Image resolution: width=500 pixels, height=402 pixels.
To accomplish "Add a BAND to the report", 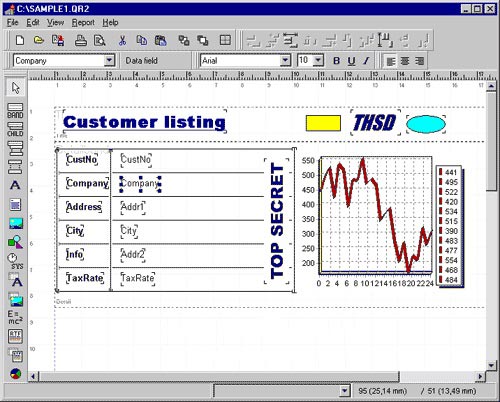I will click(x=15, y=111).
